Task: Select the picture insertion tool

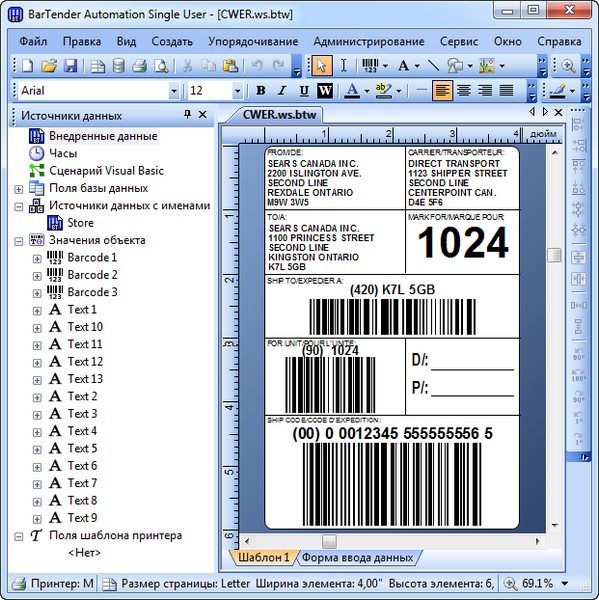Action: [487, 66]
